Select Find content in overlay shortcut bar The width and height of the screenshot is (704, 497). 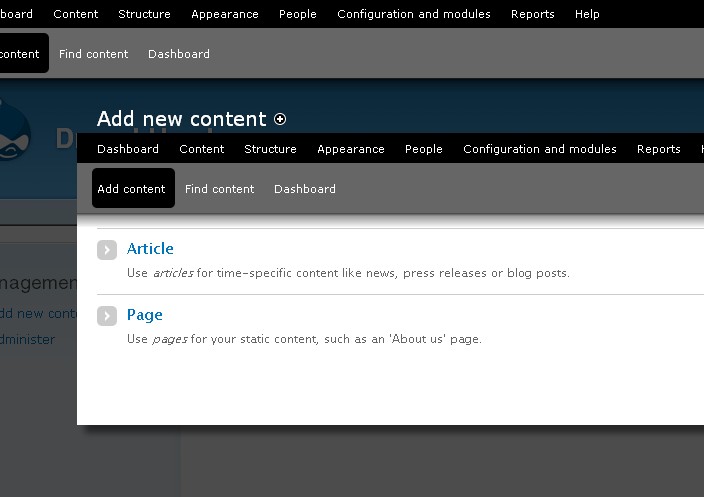point(220,189)
